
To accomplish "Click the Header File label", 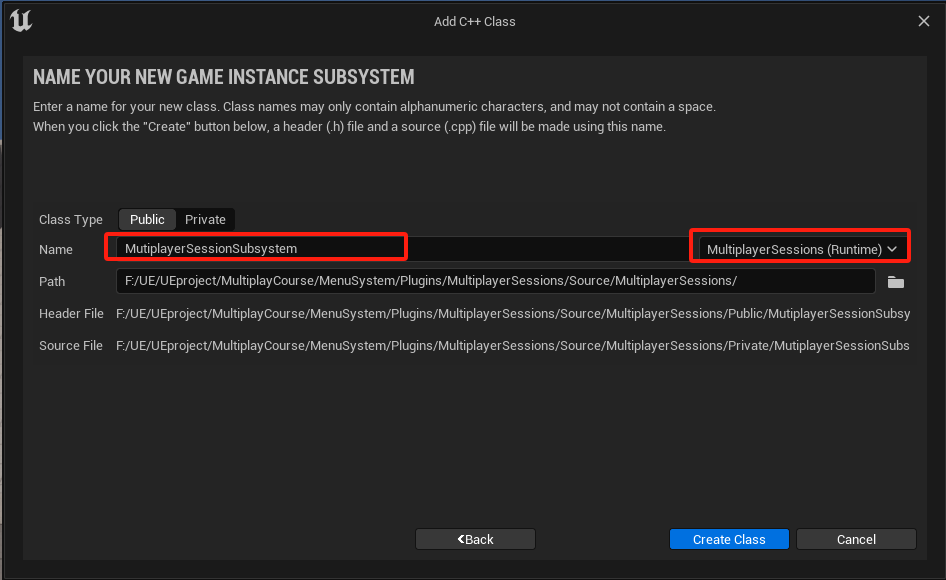I will coord(71,314).
